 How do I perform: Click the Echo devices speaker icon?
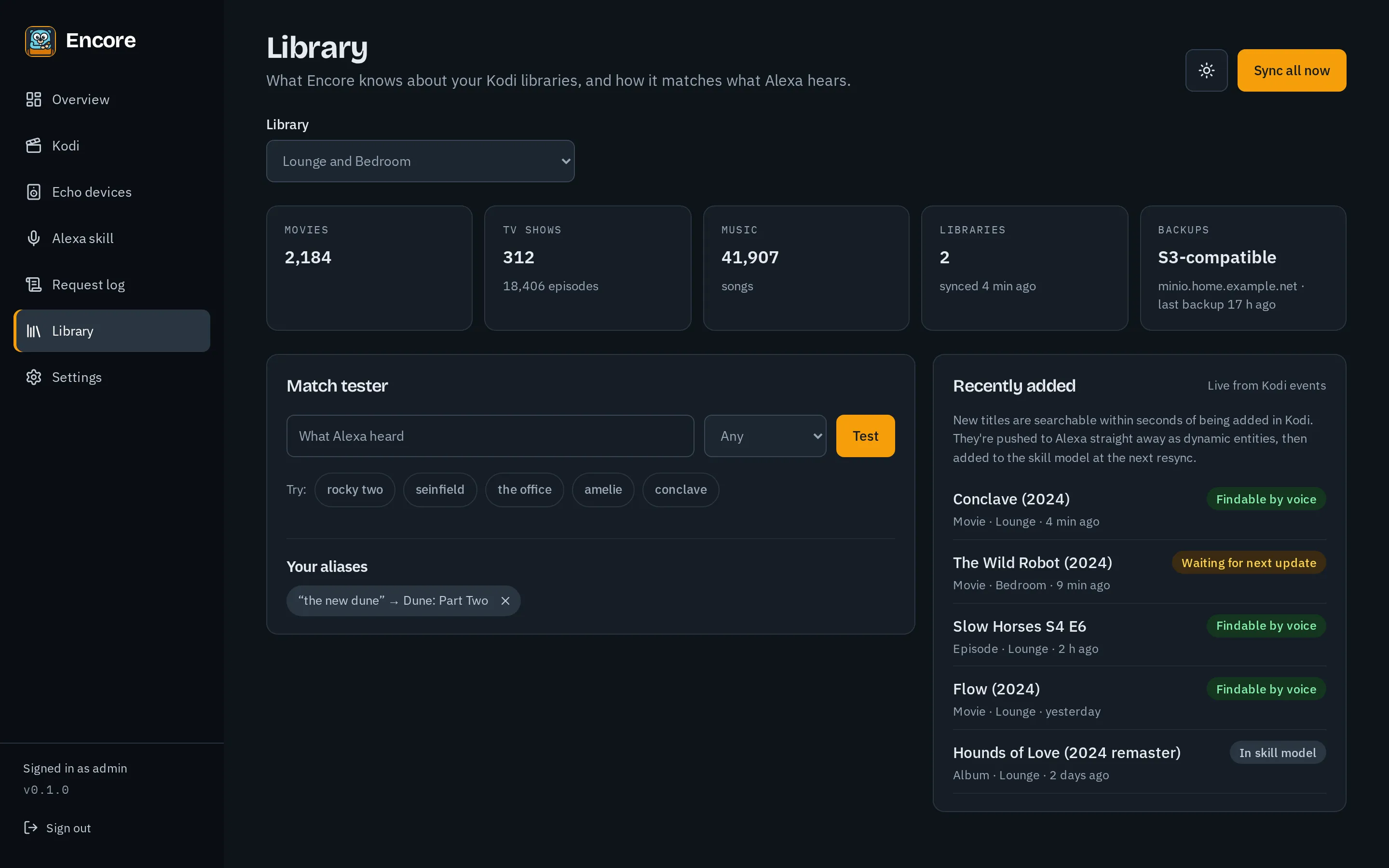tap(34, 192)
